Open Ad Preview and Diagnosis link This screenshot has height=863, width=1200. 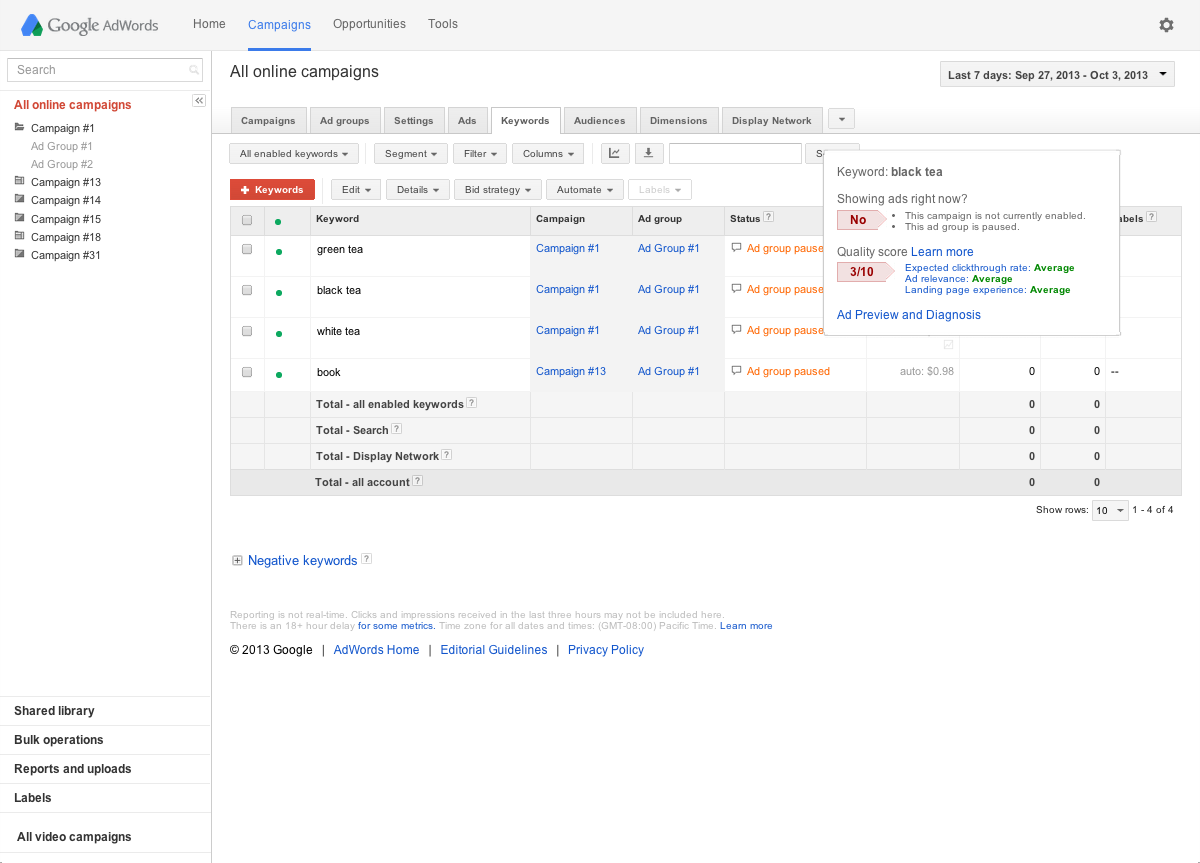(x=908, y=314)
